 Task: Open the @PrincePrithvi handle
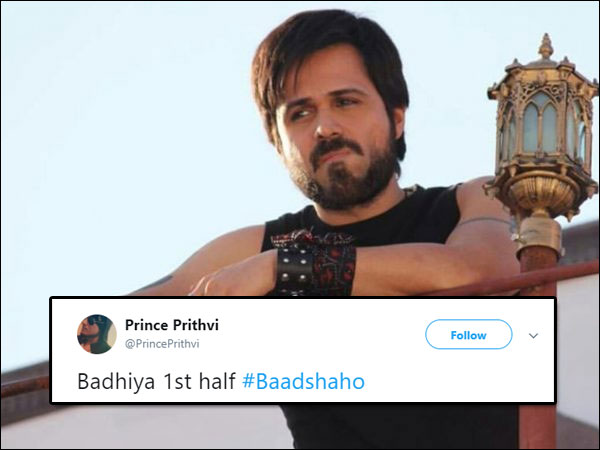pos(162,344)
